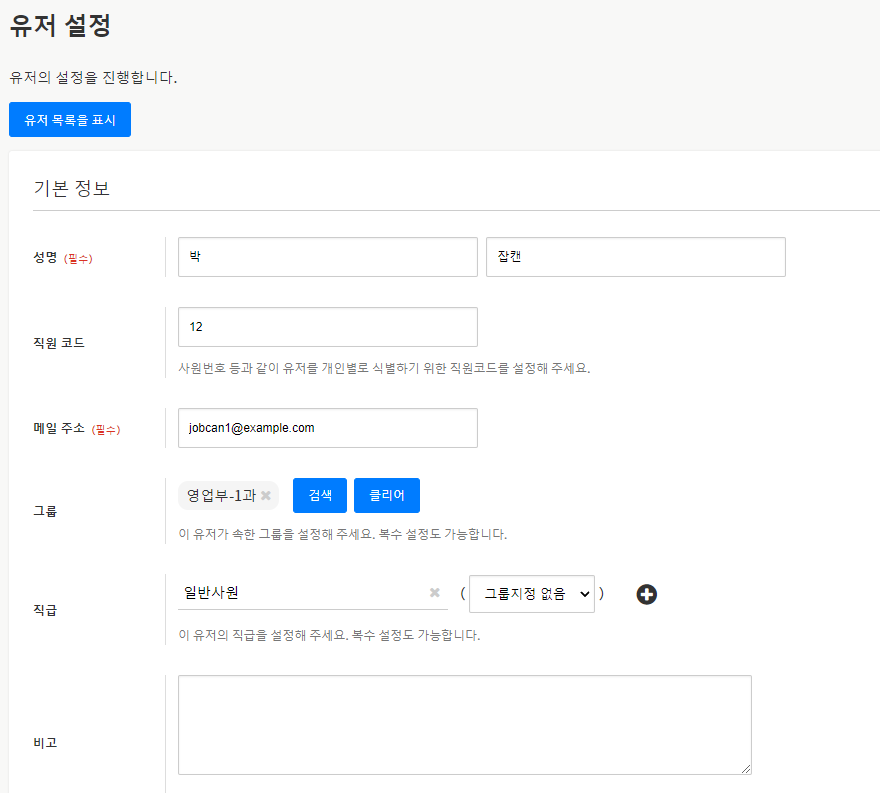Viewport: 880px width, 793px height.
Task: Focus the first name field containing 잡캔
Action: 635,257
